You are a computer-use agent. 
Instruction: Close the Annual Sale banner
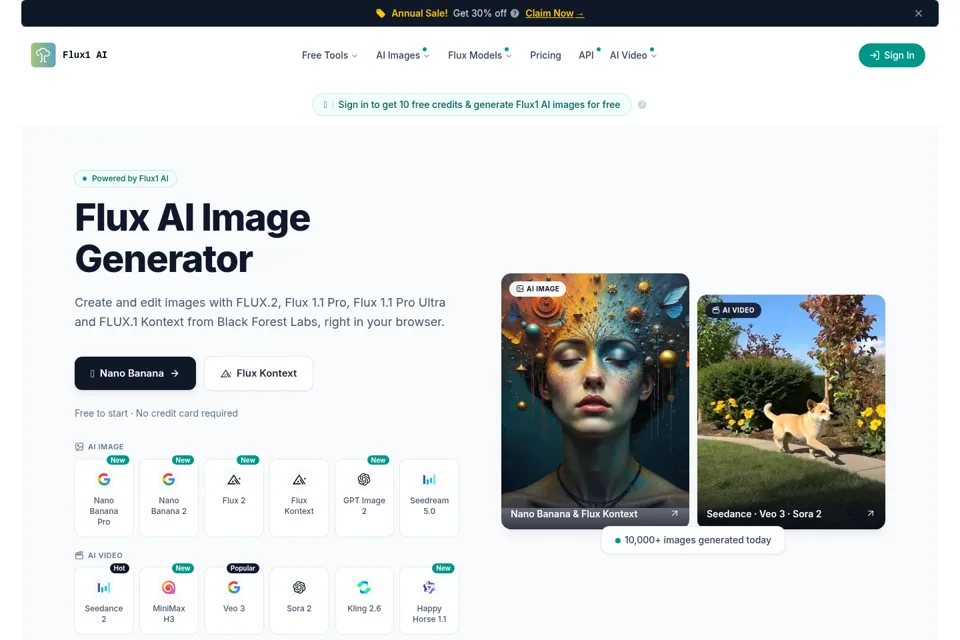pyautogui.click(x=918, y=13)
